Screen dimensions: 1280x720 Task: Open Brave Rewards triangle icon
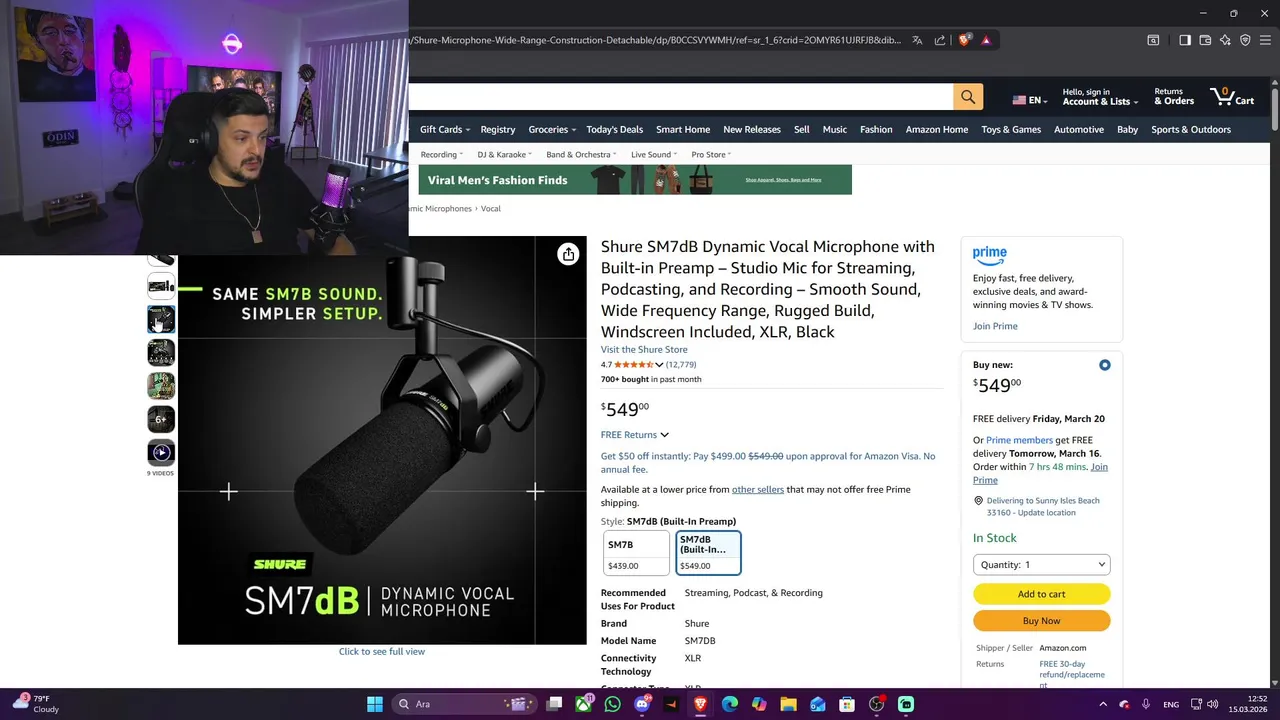986,40
